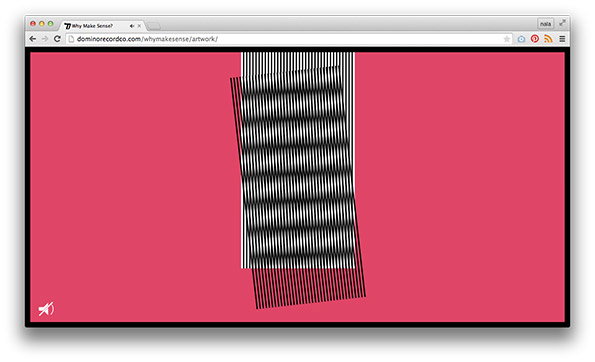
Task: Maximize the window with green button
Action: click(x=50, y=24)
